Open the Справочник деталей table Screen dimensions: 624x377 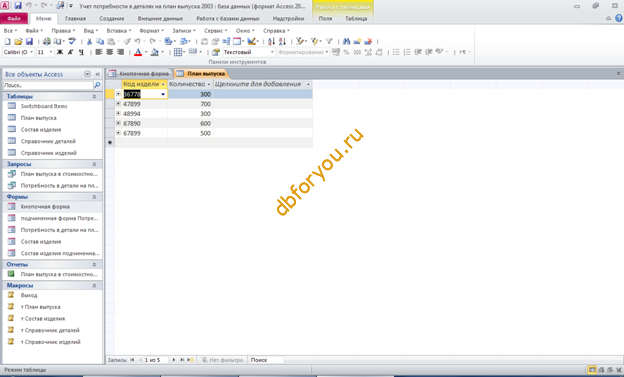48,141
